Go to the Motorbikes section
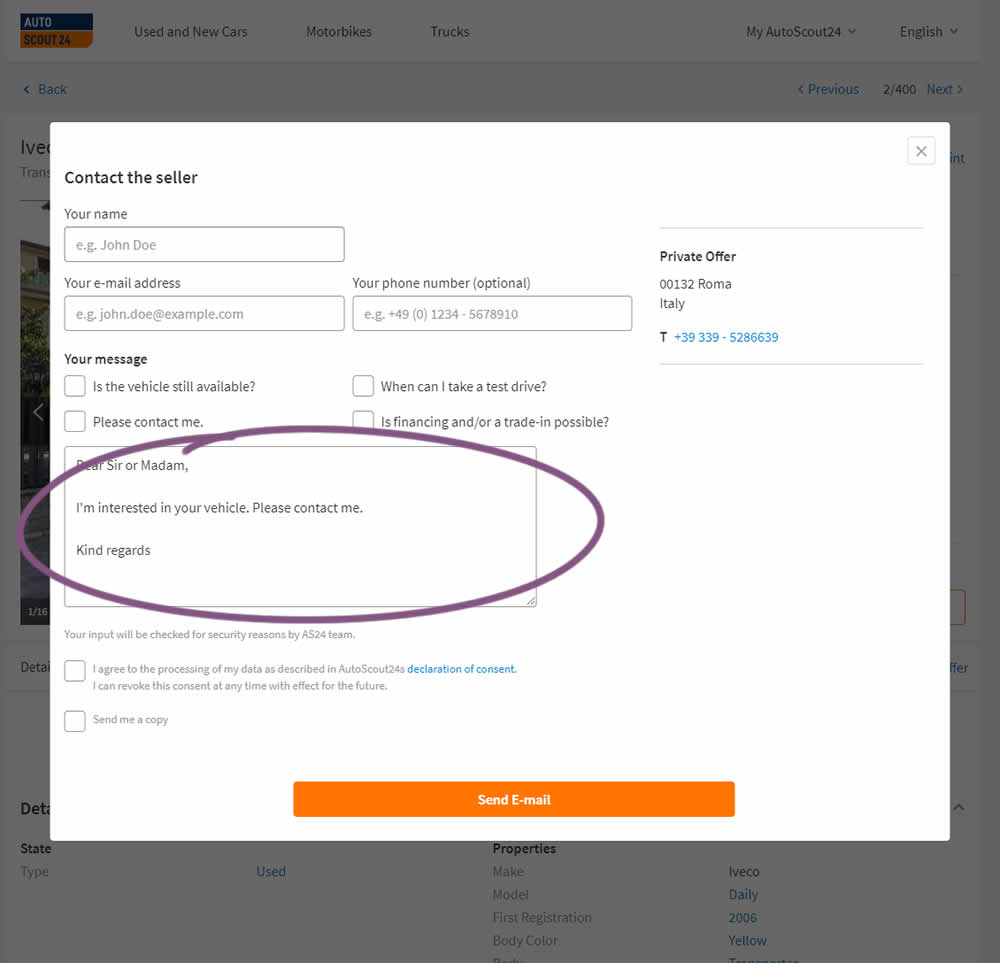The width and height of the screenshot is (1000, 964). (339, 32)
